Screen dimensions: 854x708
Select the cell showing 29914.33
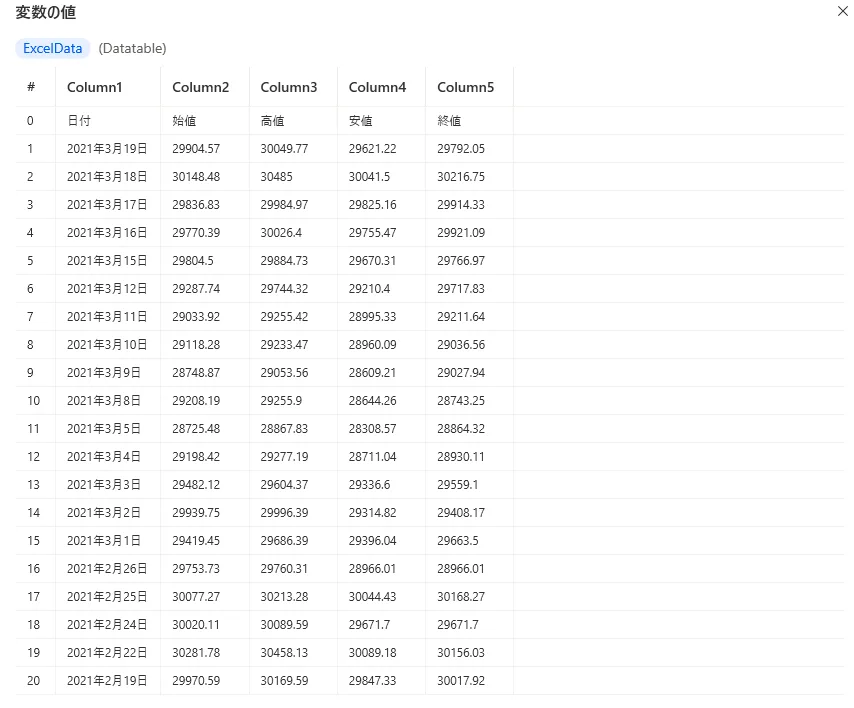coord(460,205)
